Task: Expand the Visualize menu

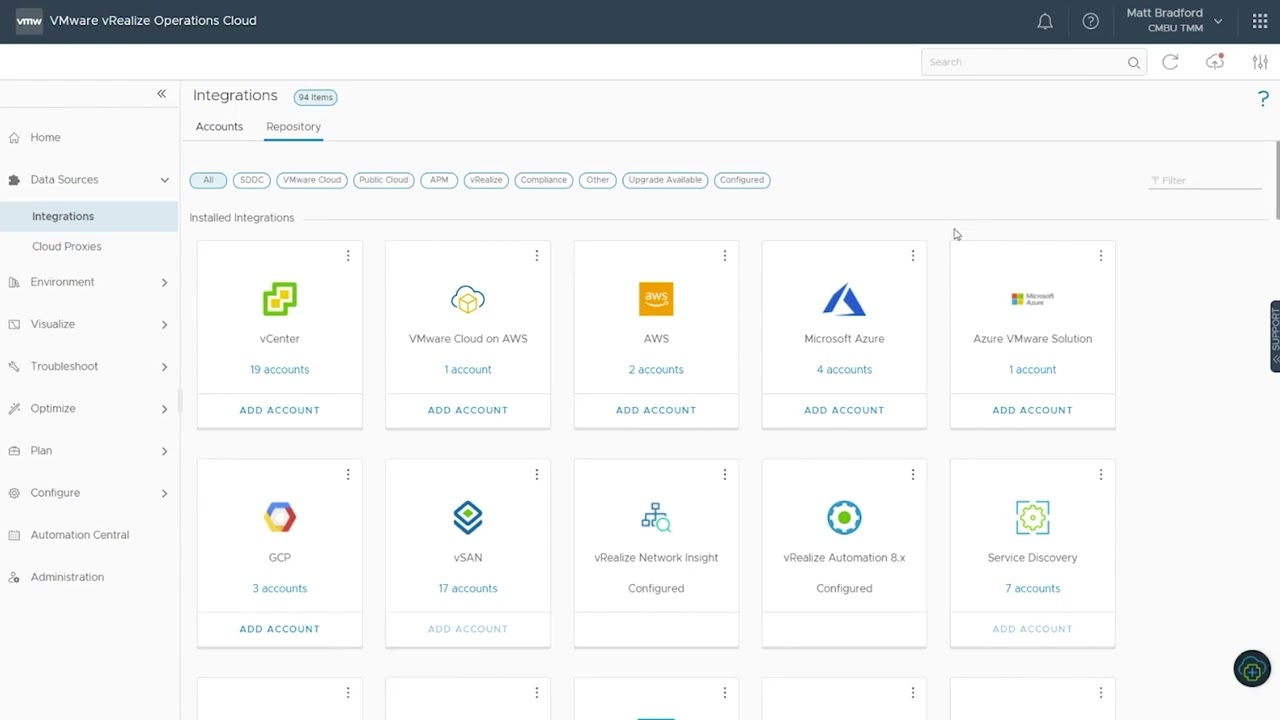Action: pyautogui.click(x=165, y=325)
